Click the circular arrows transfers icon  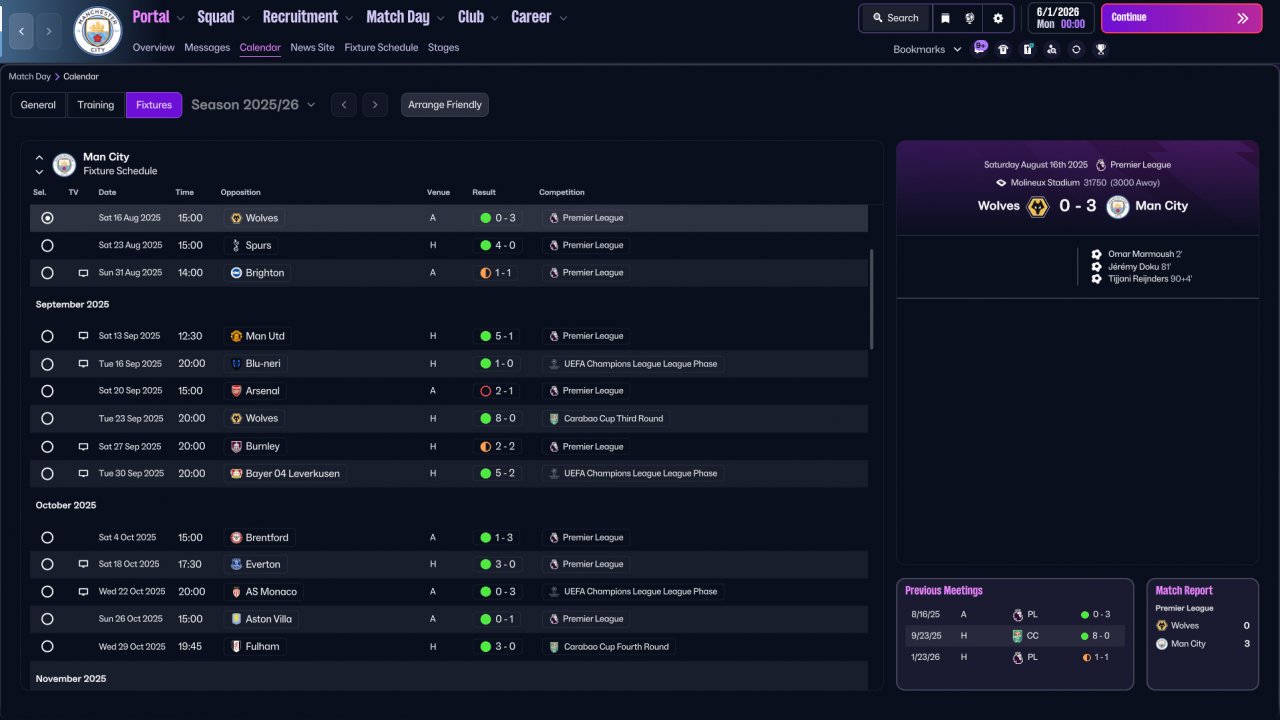click(1076, 49)
